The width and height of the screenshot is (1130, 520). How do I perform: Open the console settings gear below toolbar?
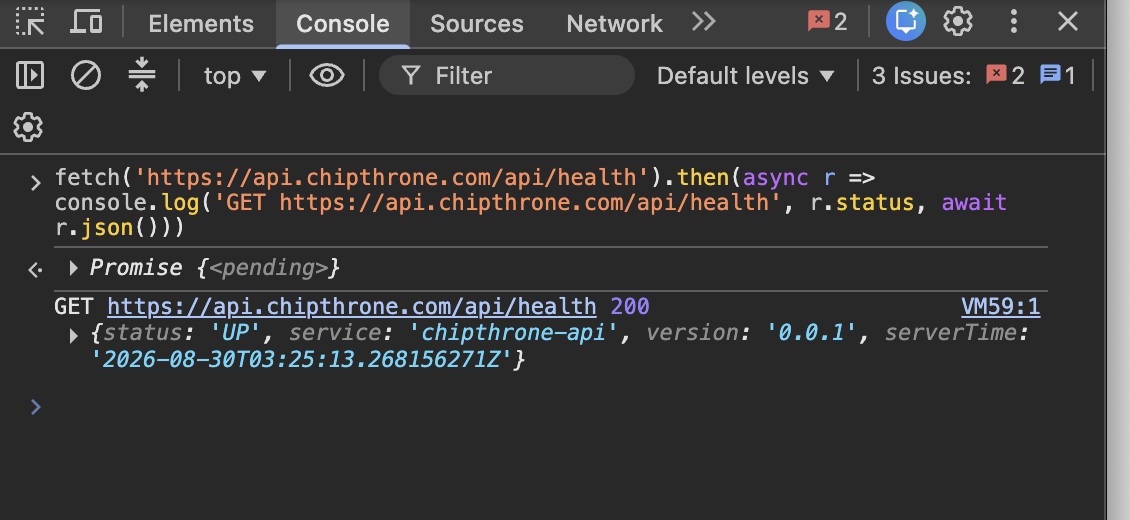[x=28, y=127]
